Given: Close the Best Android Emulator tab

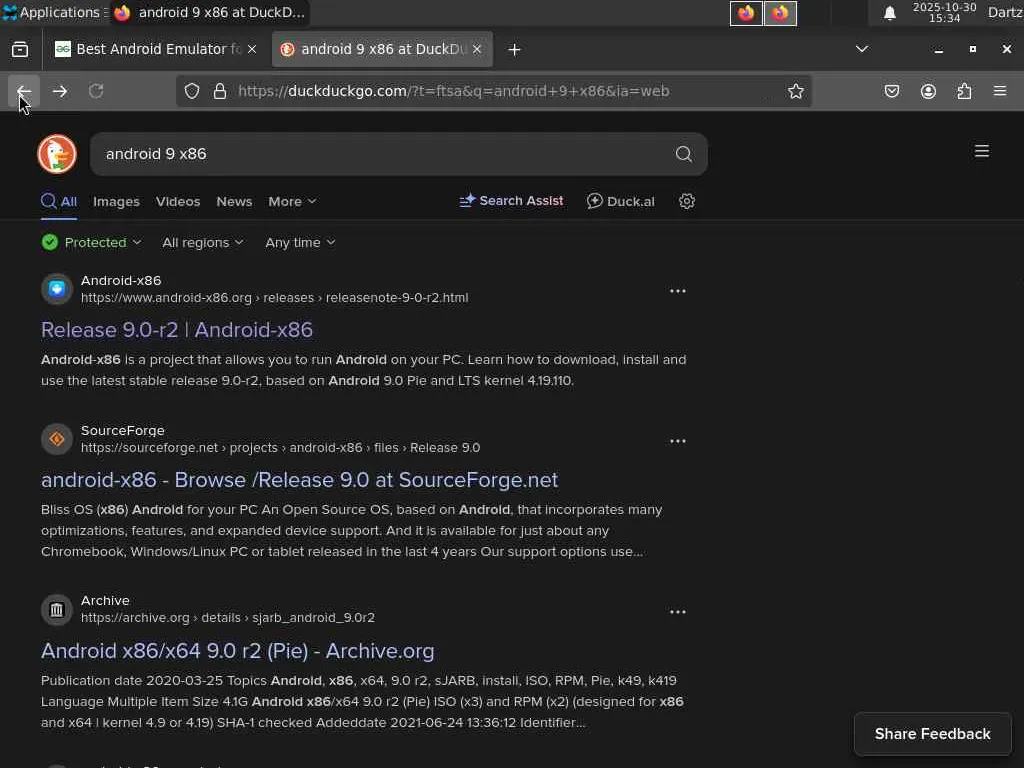Looking at the screenshot, I should click(252, 49).
